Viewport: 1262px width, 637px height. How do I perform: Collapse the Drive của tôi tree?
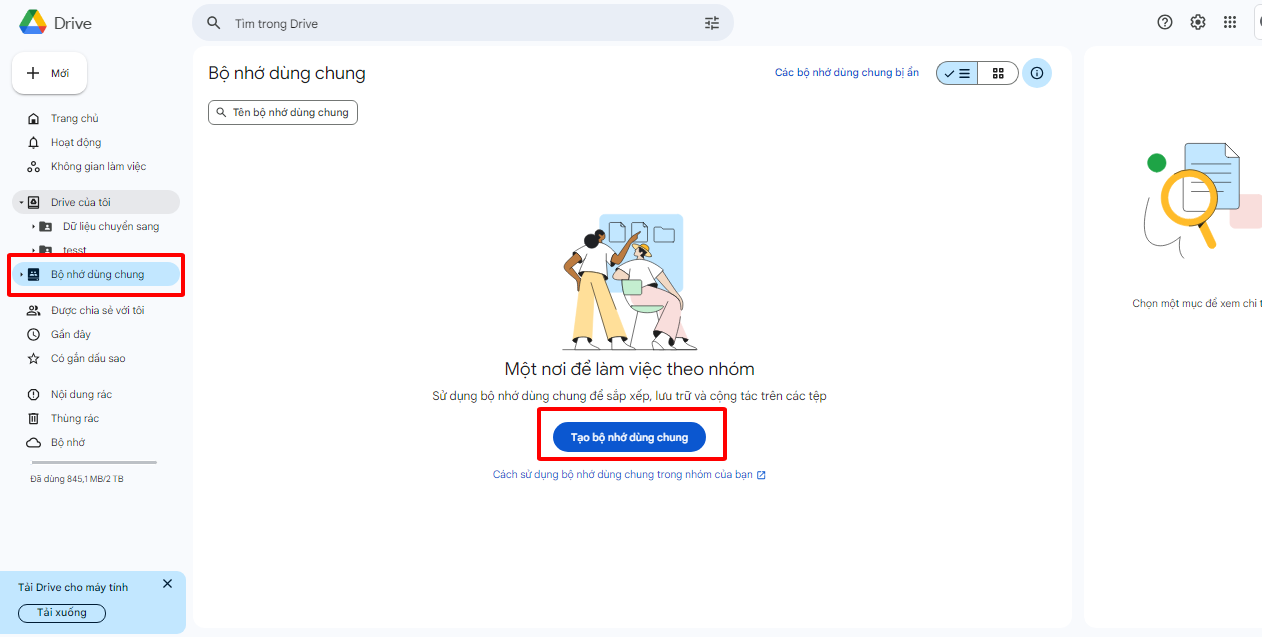click(x=21, y=203)
